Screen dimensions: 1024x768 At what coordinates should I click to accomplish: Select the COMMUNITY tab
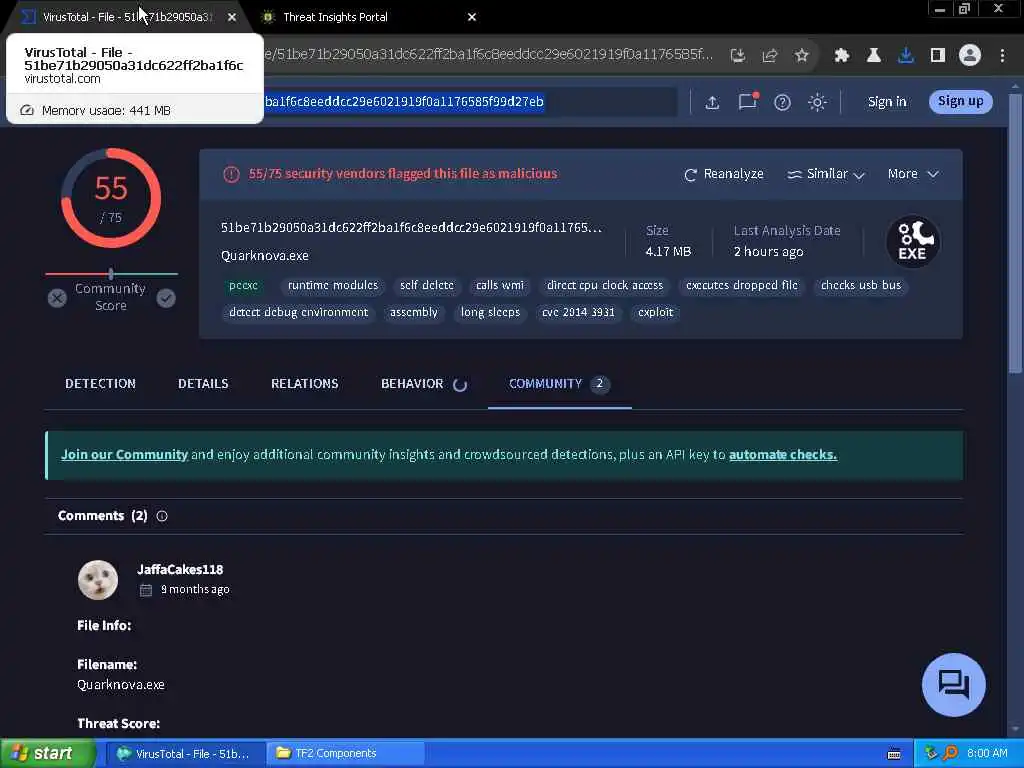559,383
